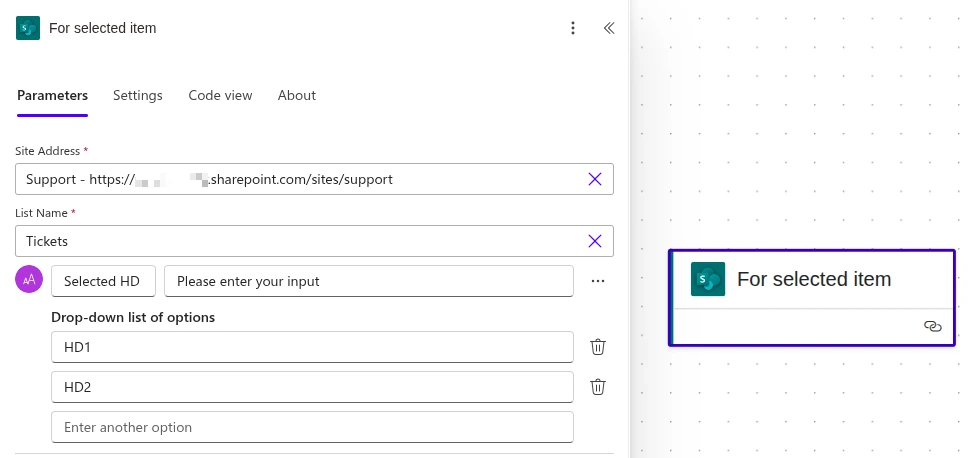This screenshot has width=972, height=458.
Task: Click the For selected item panel title
Action: pyautogui.click(x=103, y=28)
